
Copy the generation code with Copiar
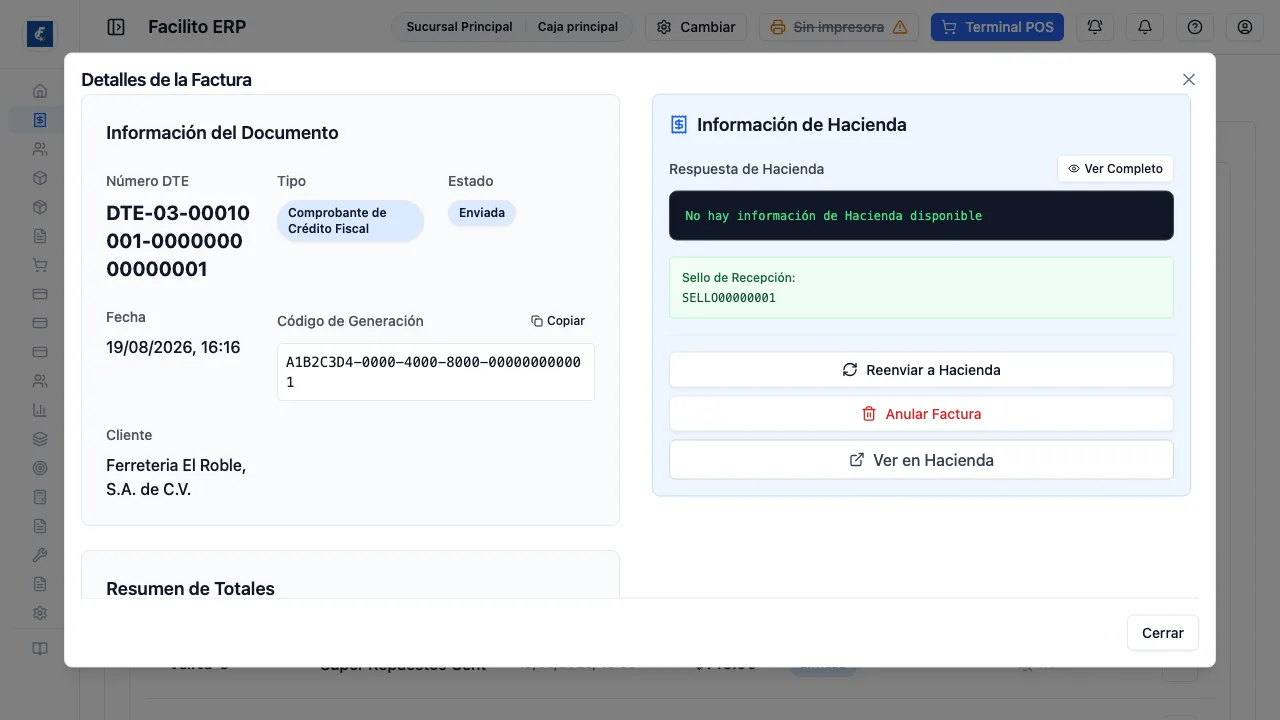tap(558, 321)
